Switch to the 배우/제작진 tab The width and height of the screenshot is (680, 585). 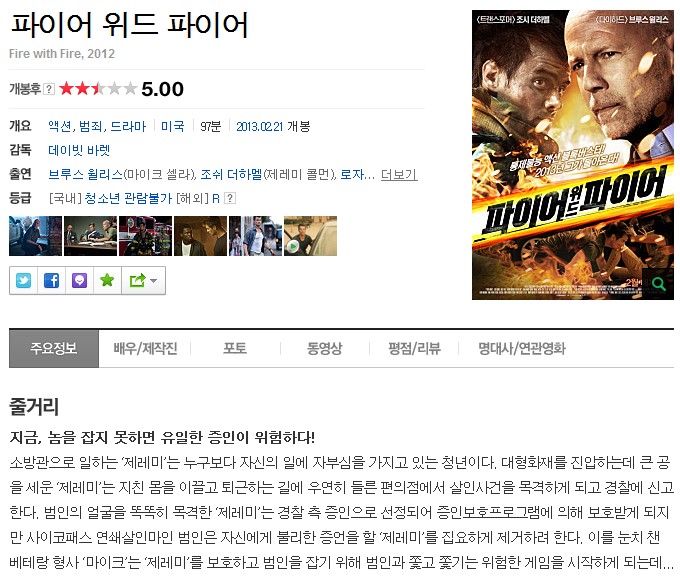click(x=145, y=348)
